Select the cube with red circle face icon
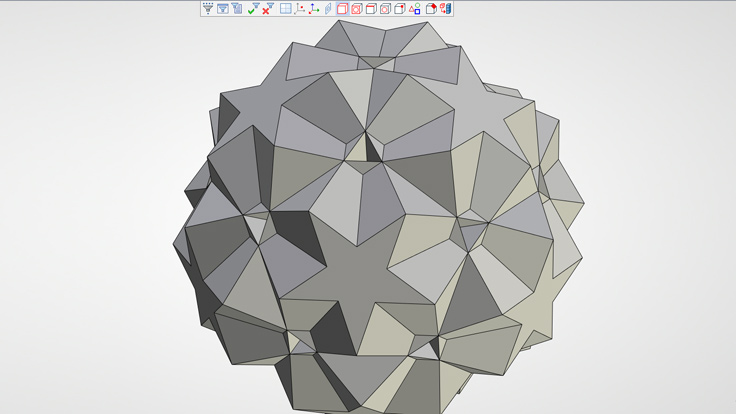Image resolution: width=736 pixels, height=414 pixels. tap(385, 8)
